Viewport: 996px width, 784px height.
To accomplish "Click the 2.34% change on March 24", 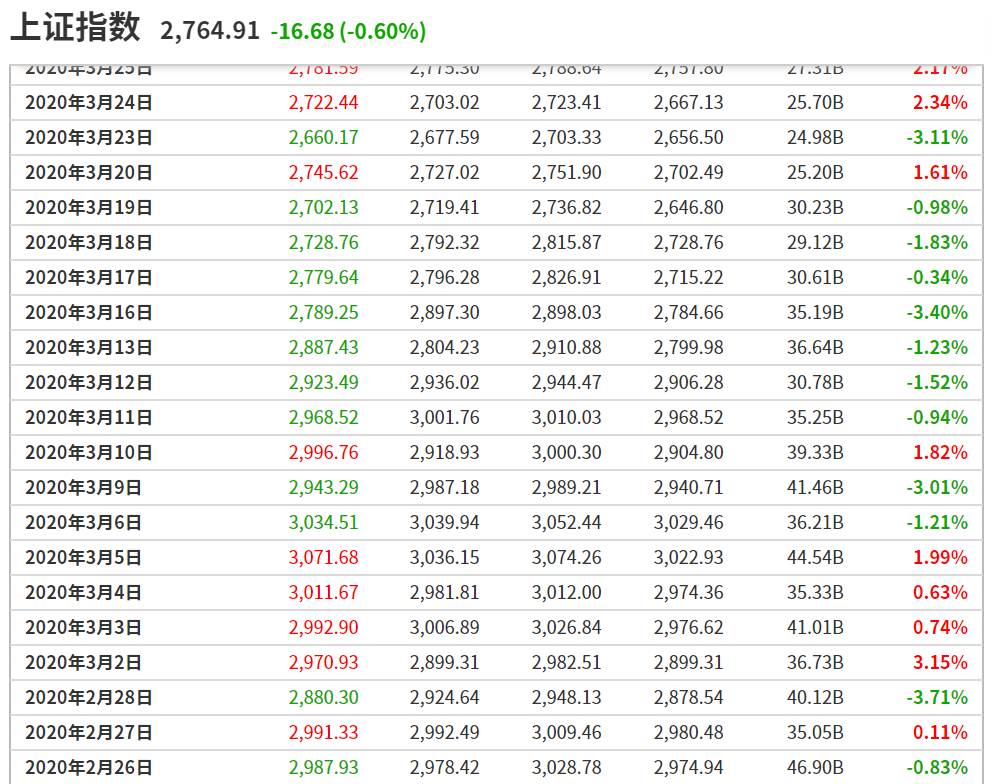I will tap(940, 102).
